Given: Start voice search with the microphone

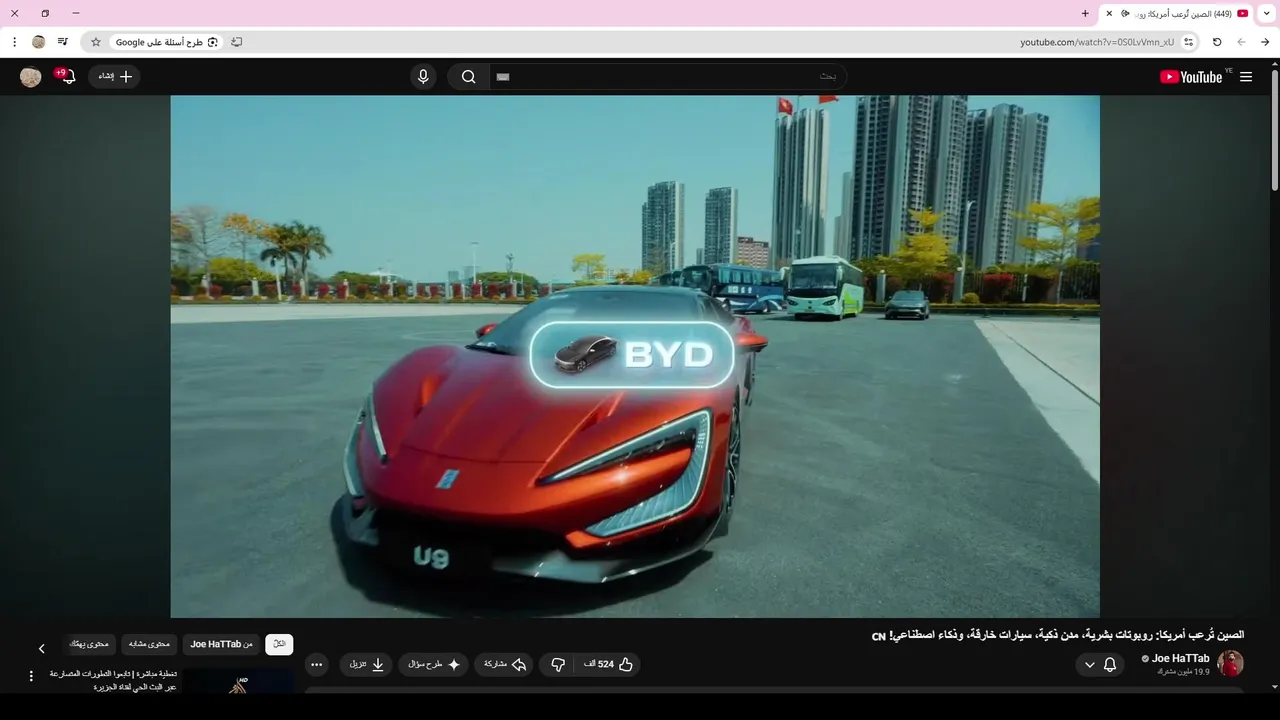Looking at the screenshot, I should (x=423, y=77).
